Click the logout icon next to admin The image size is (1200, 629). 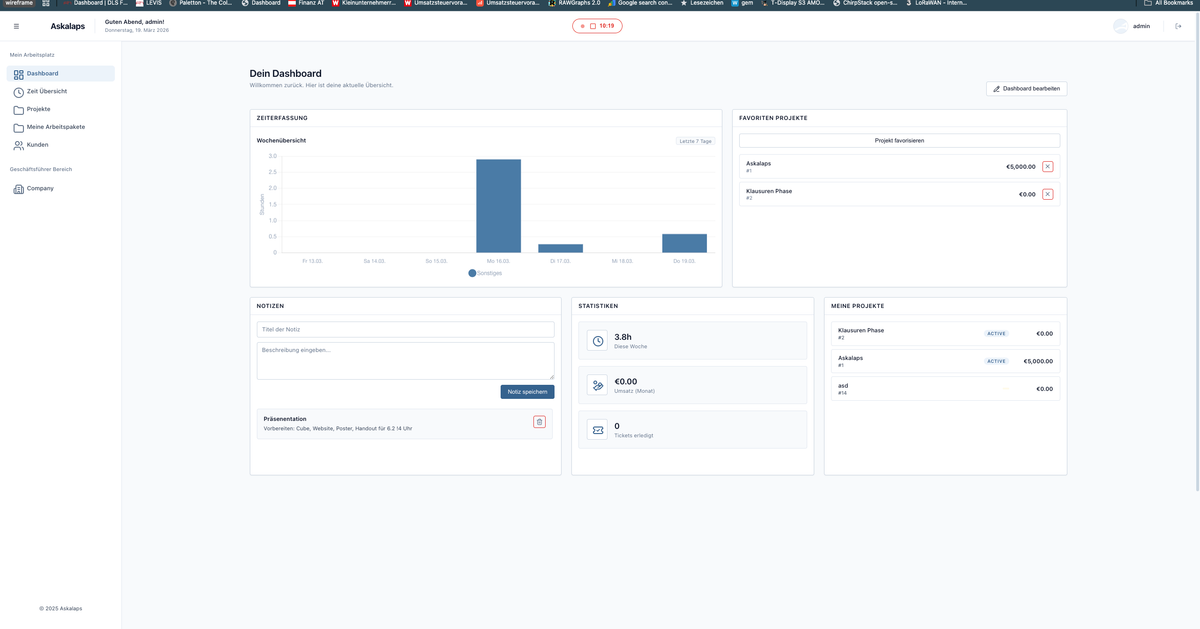pyautogui.click(x=1178, y=26)
